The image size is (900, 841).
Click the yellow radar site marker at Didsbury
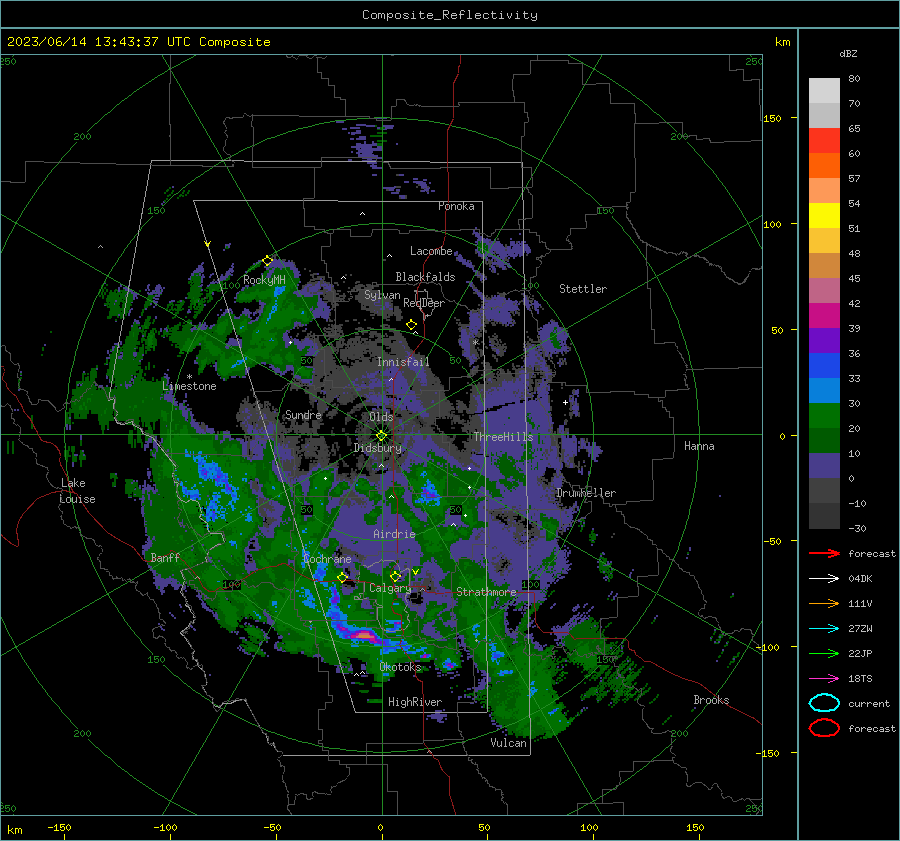click(381, 435)
